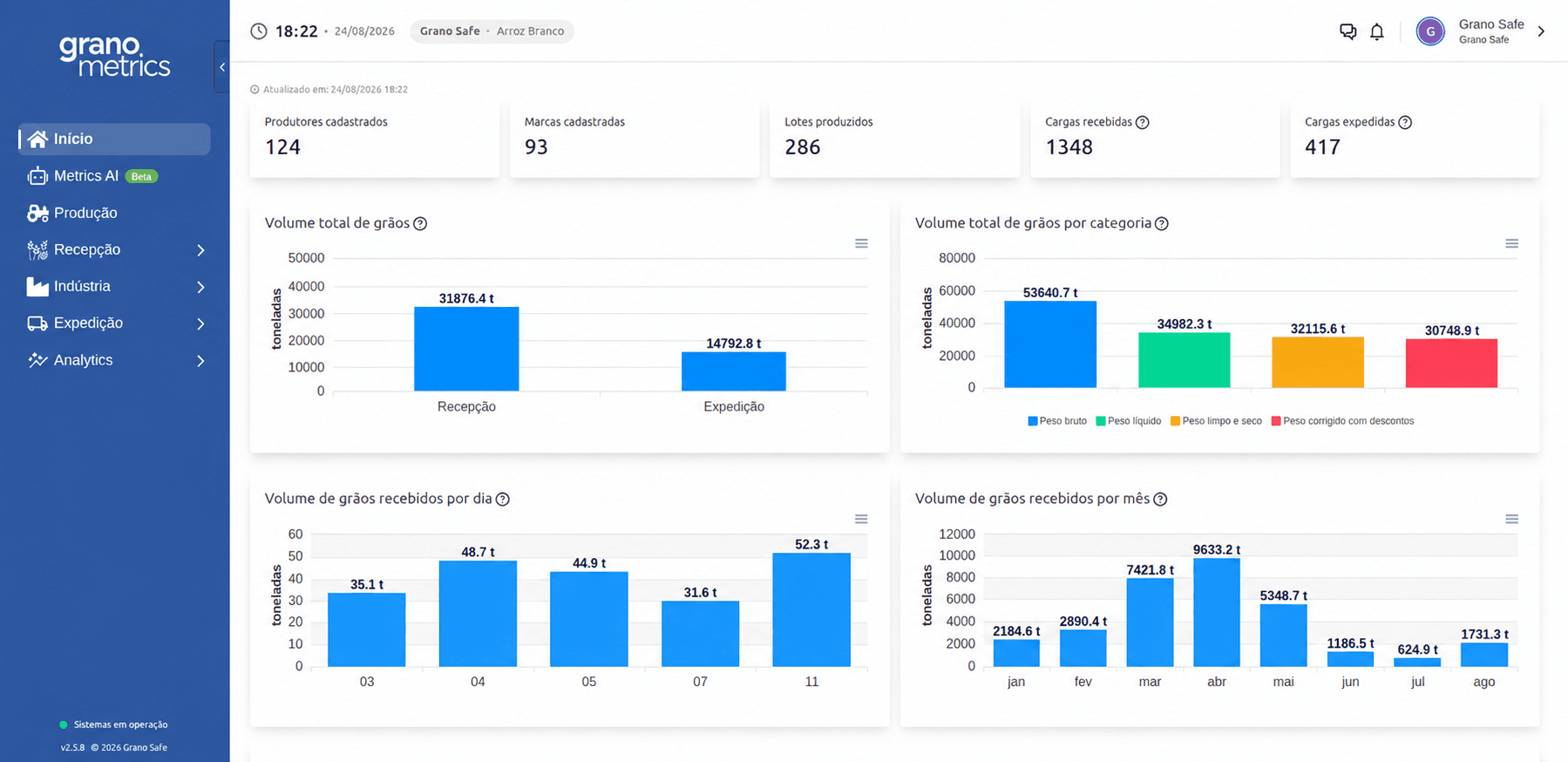
Task: Open Grano Safe Arroz Branco selector
Action: coord(492,31)
